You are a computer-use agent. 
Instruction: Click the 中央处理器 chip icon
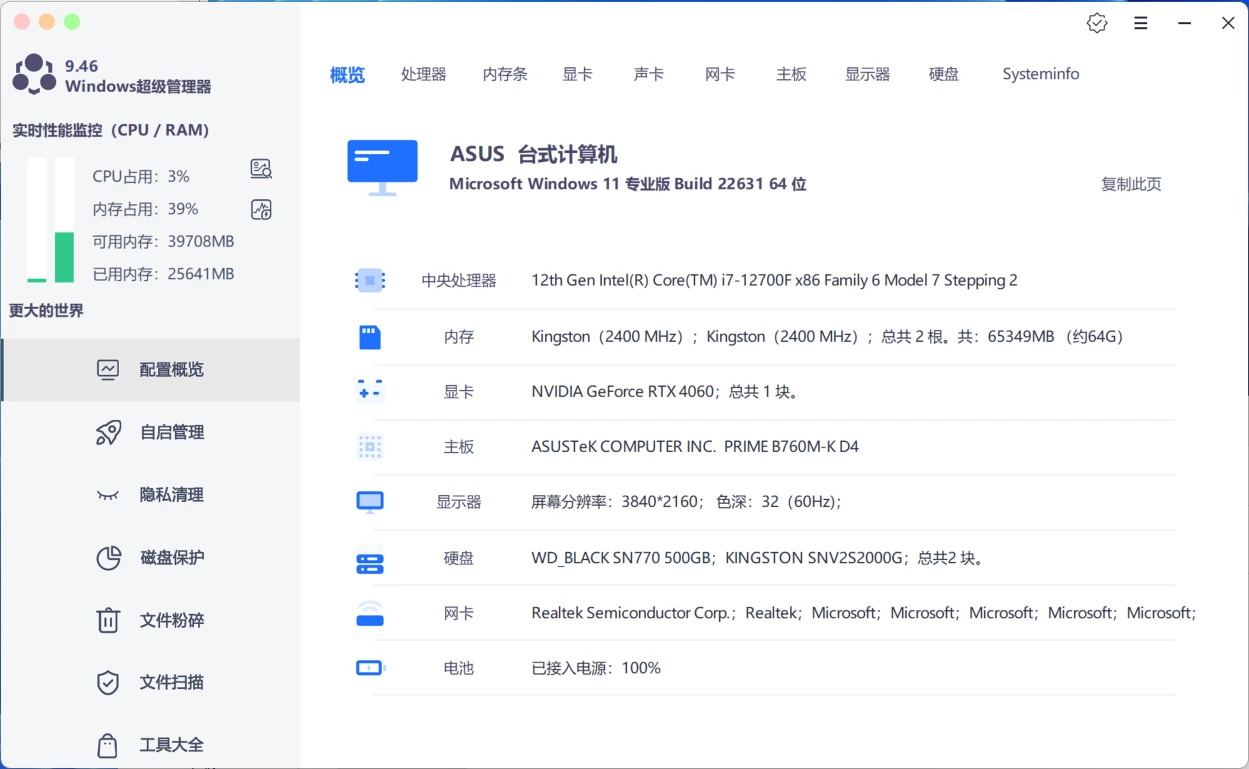pyautogui.click(x=370, y=281)
